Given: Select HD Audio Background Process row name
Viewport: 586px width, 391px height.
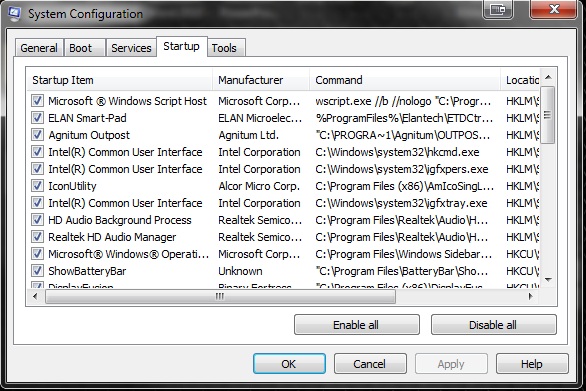Looking at the screenshot, I should 120,220.
